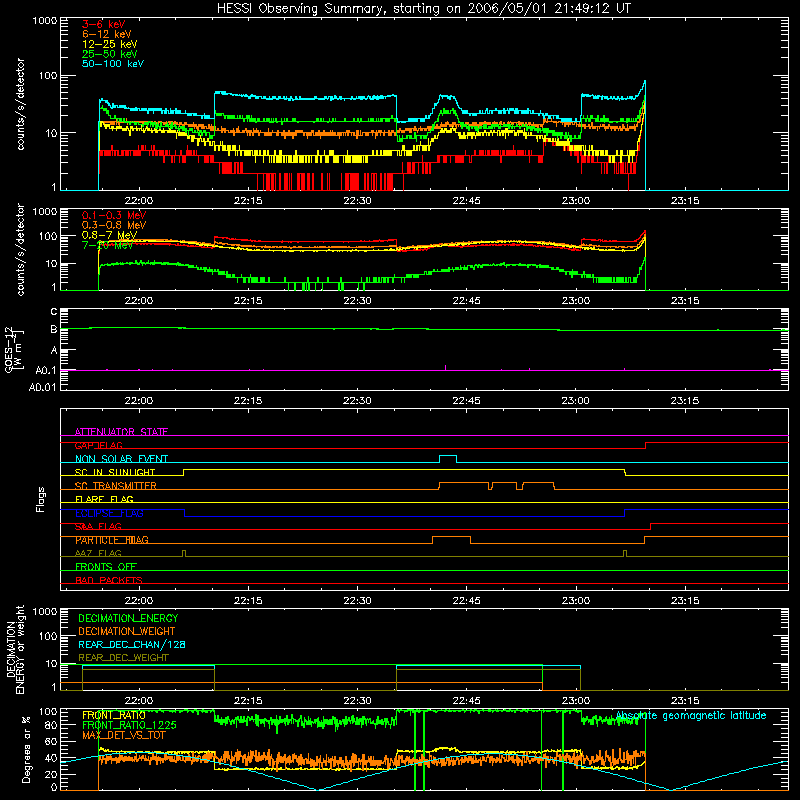Select the 6-12 keV legend label
Image resolution: width=800 pixels, height=800 pixels.
106,34
